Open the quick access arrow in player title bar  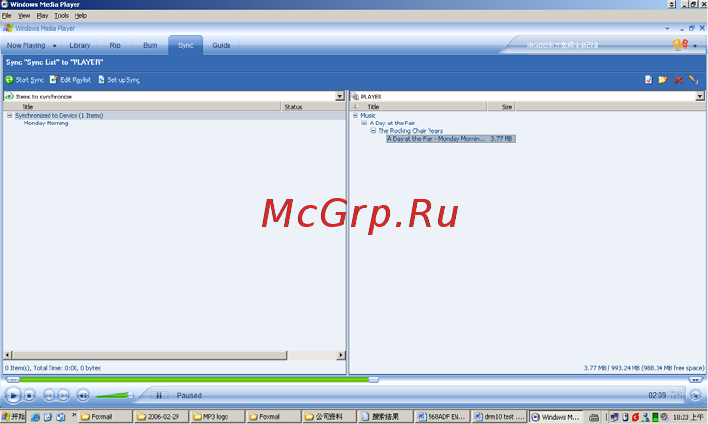[x=667, y=28]
